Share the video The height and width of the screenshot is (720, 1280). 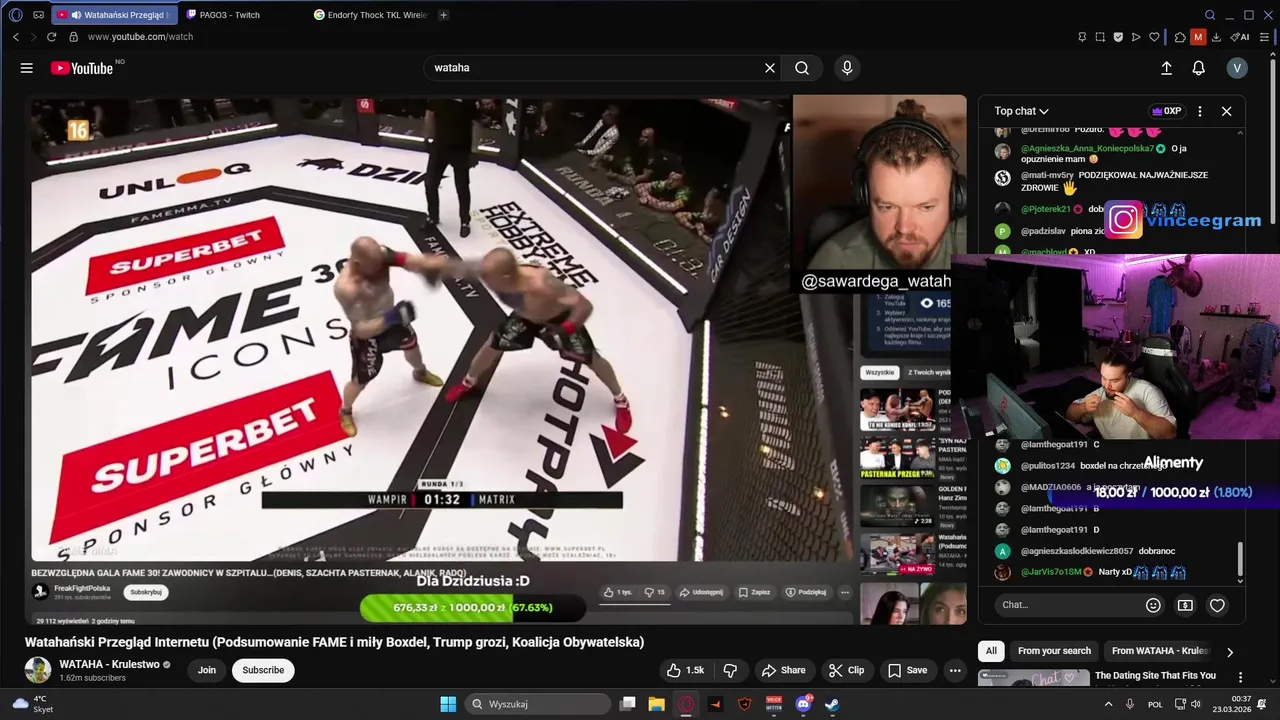(x=782, y=670)
